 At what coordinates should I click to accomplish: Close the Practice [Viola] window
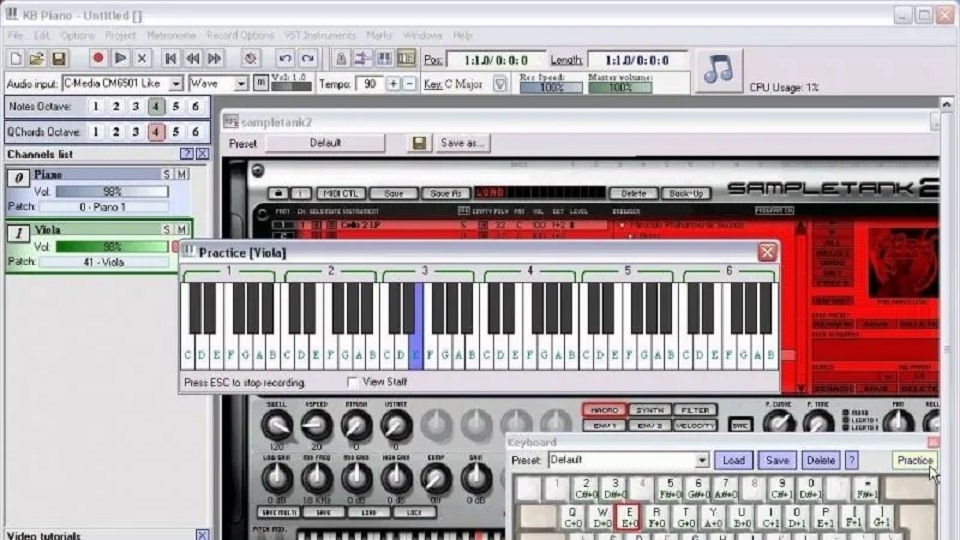click(767, 252)
